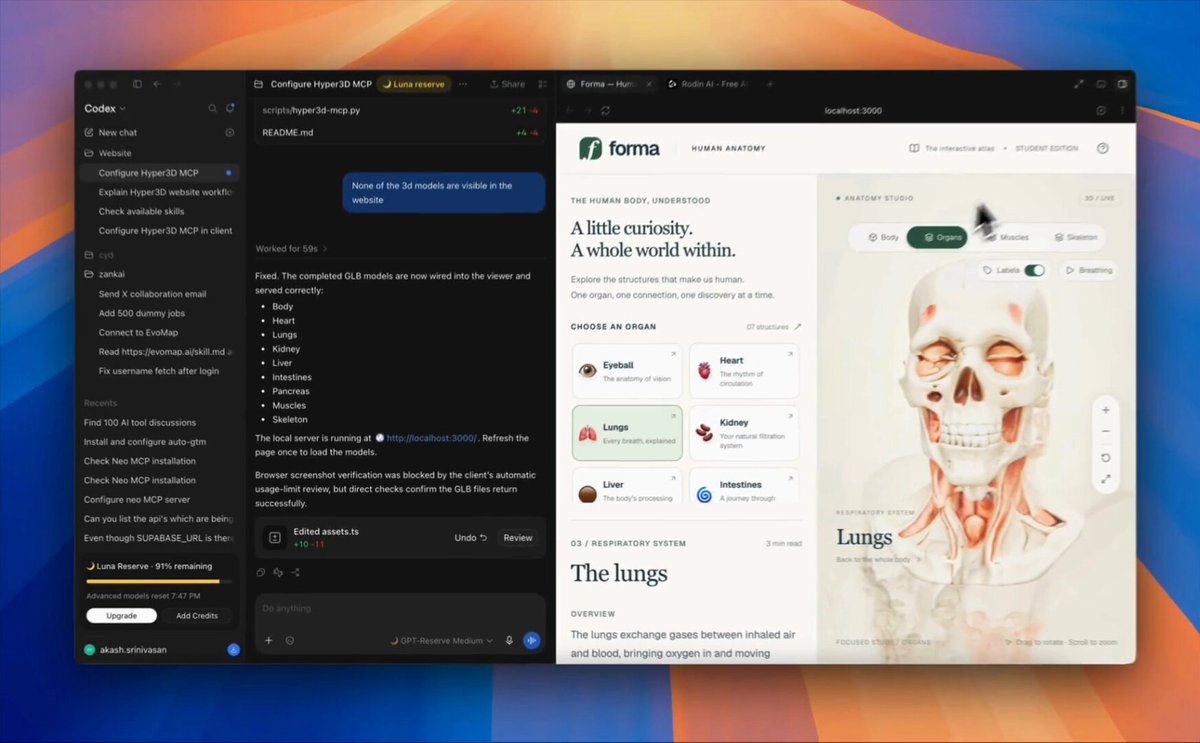
Task: Click the localhost:3000 address bar
Action: pyautogui.click(x=852, y=110)
